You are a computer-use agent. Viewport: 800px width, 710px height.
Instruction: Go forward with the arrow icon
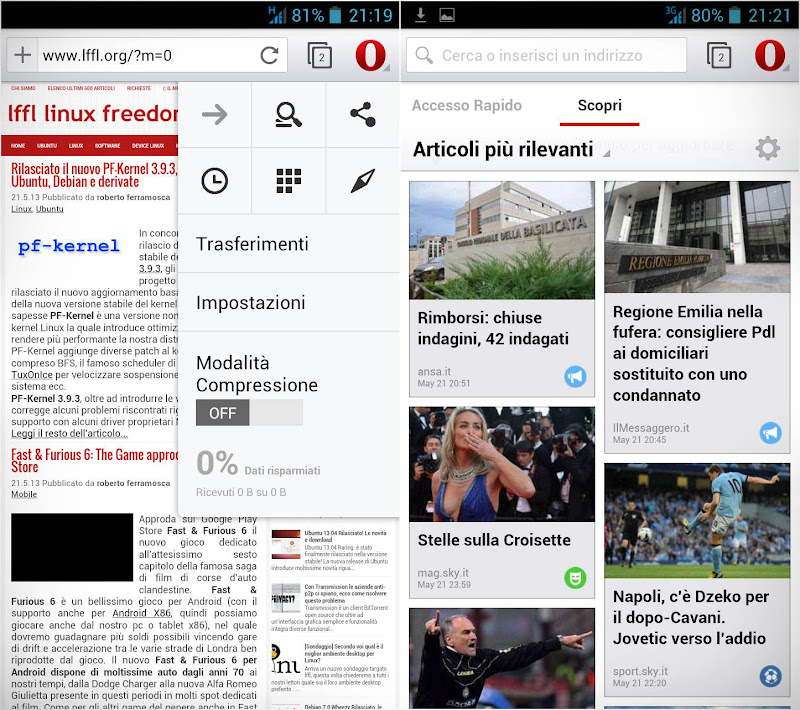coord(214,115)
